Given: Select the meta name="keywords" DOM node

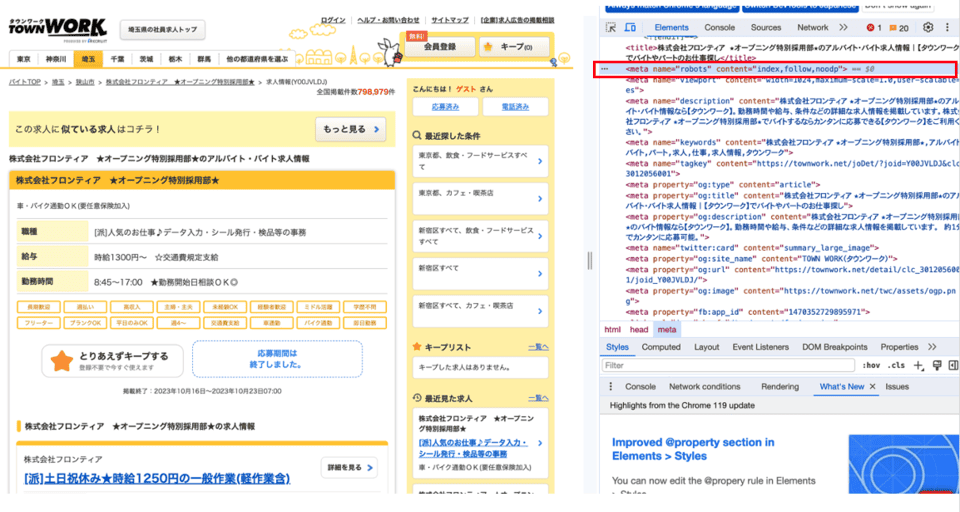Looking at the screenshot, I should point(792,147).
